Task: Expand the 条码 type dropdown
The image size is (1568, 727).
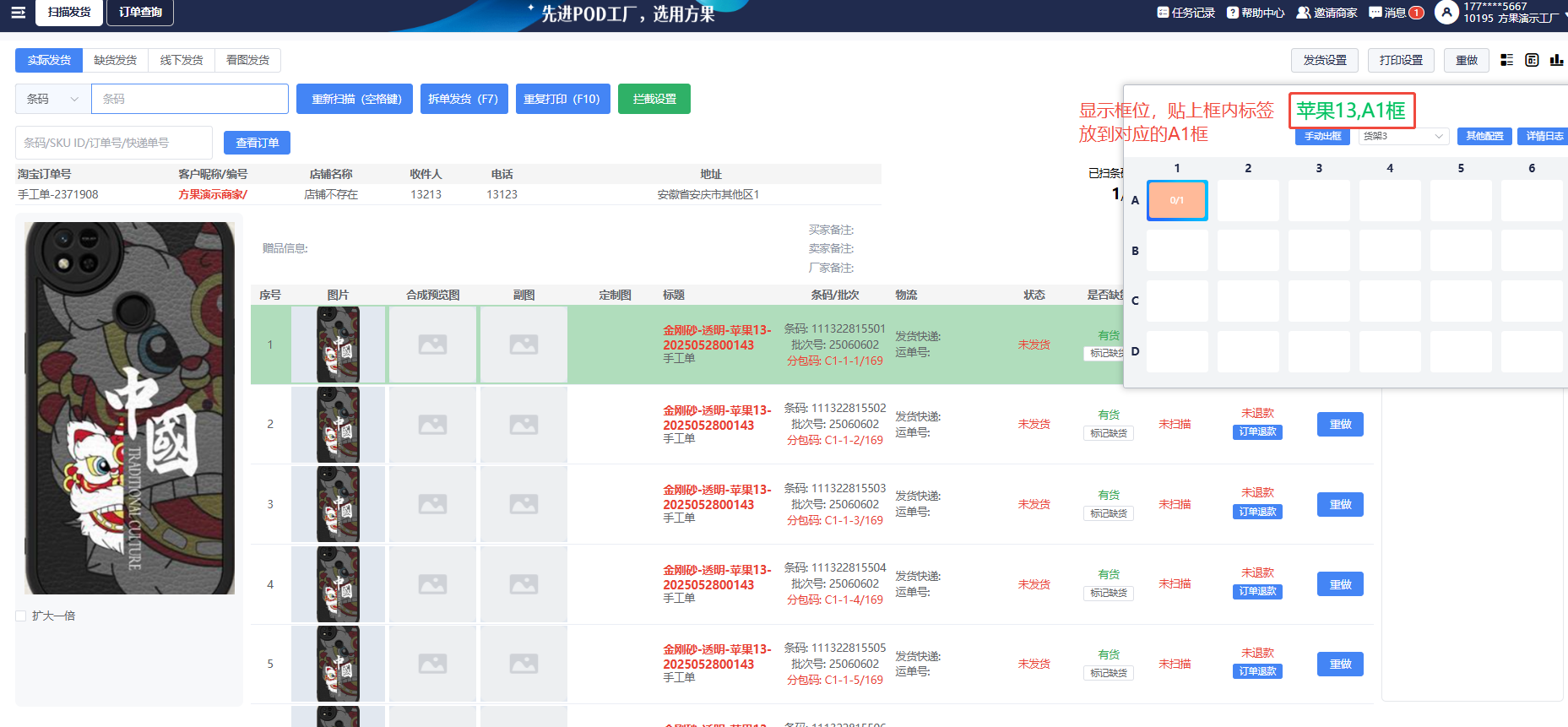Action: [52, 99]
